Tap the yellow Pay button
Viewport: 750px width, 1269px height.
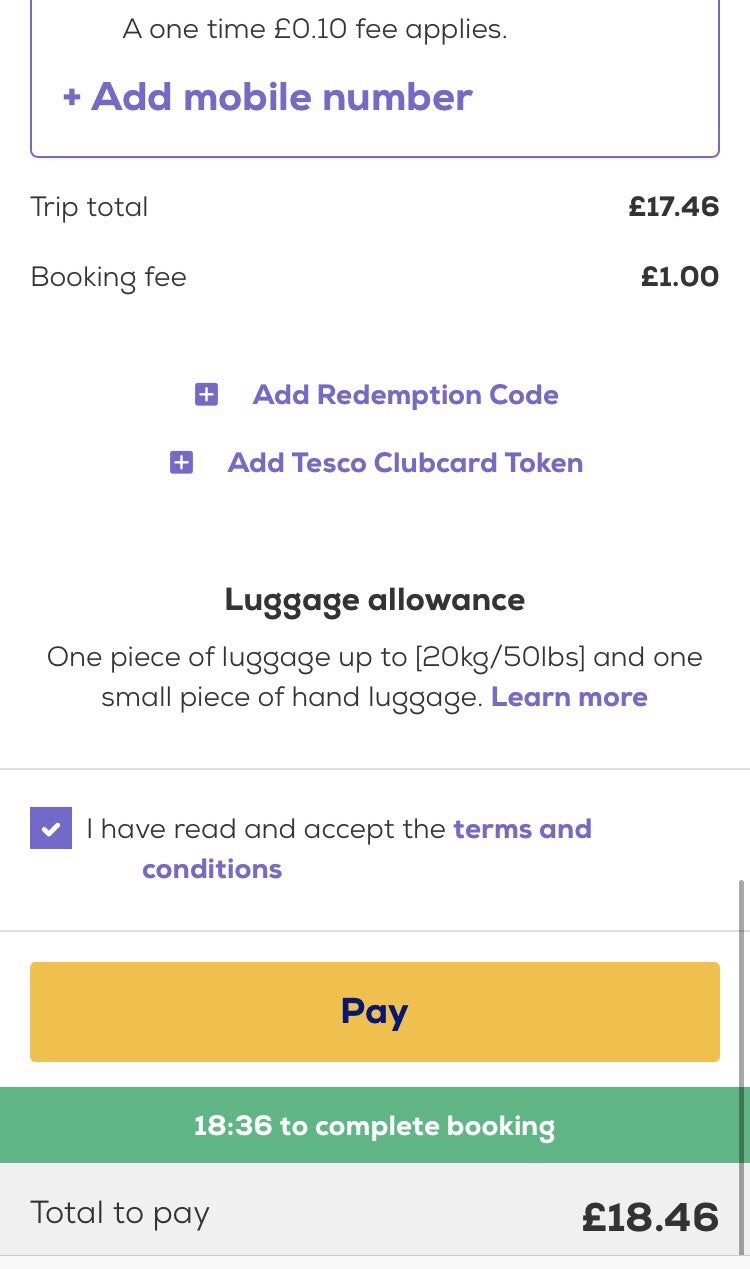point(375,1011)
